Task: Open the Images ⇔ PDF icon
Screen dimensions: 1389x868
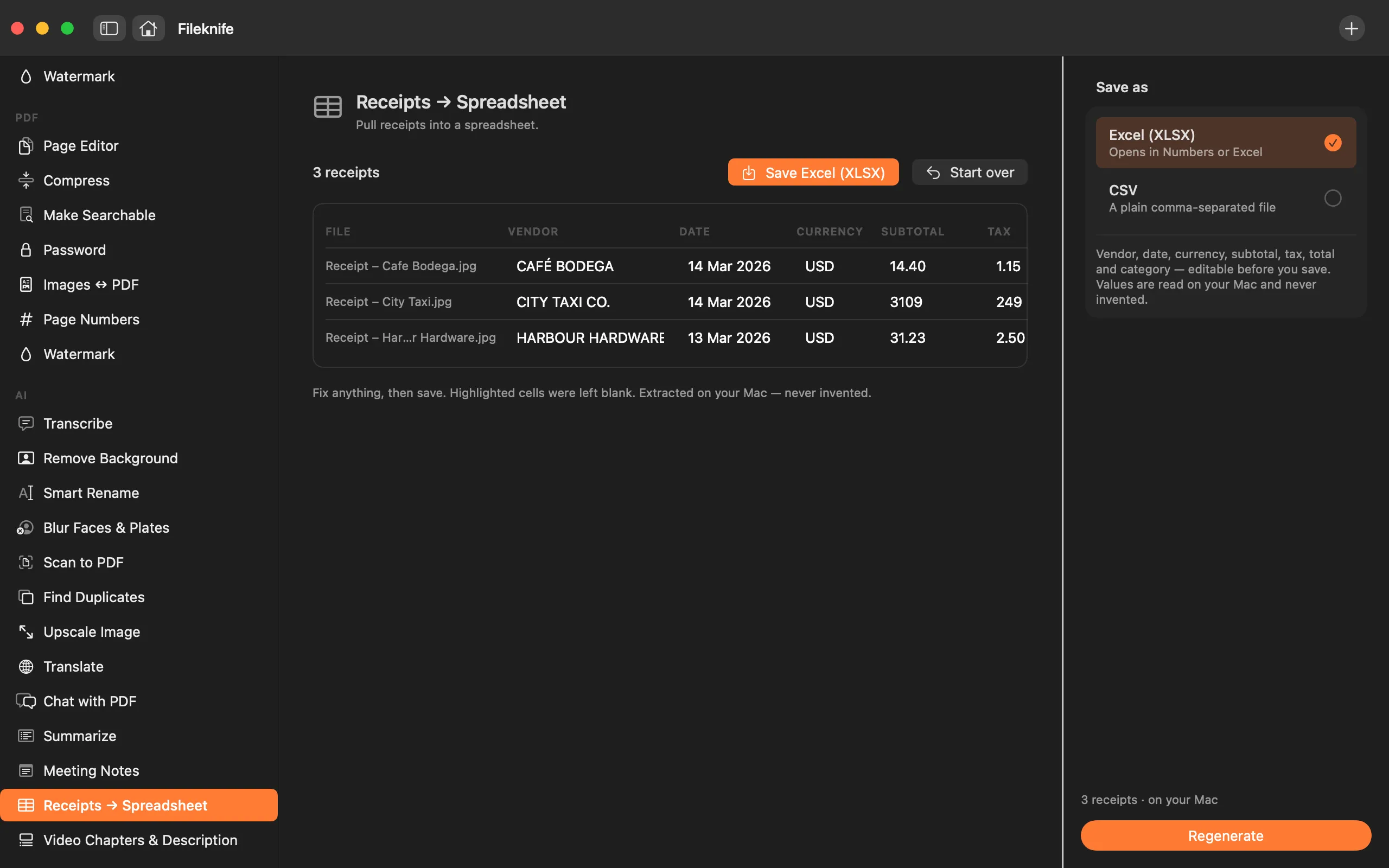Action: [26, 284]
